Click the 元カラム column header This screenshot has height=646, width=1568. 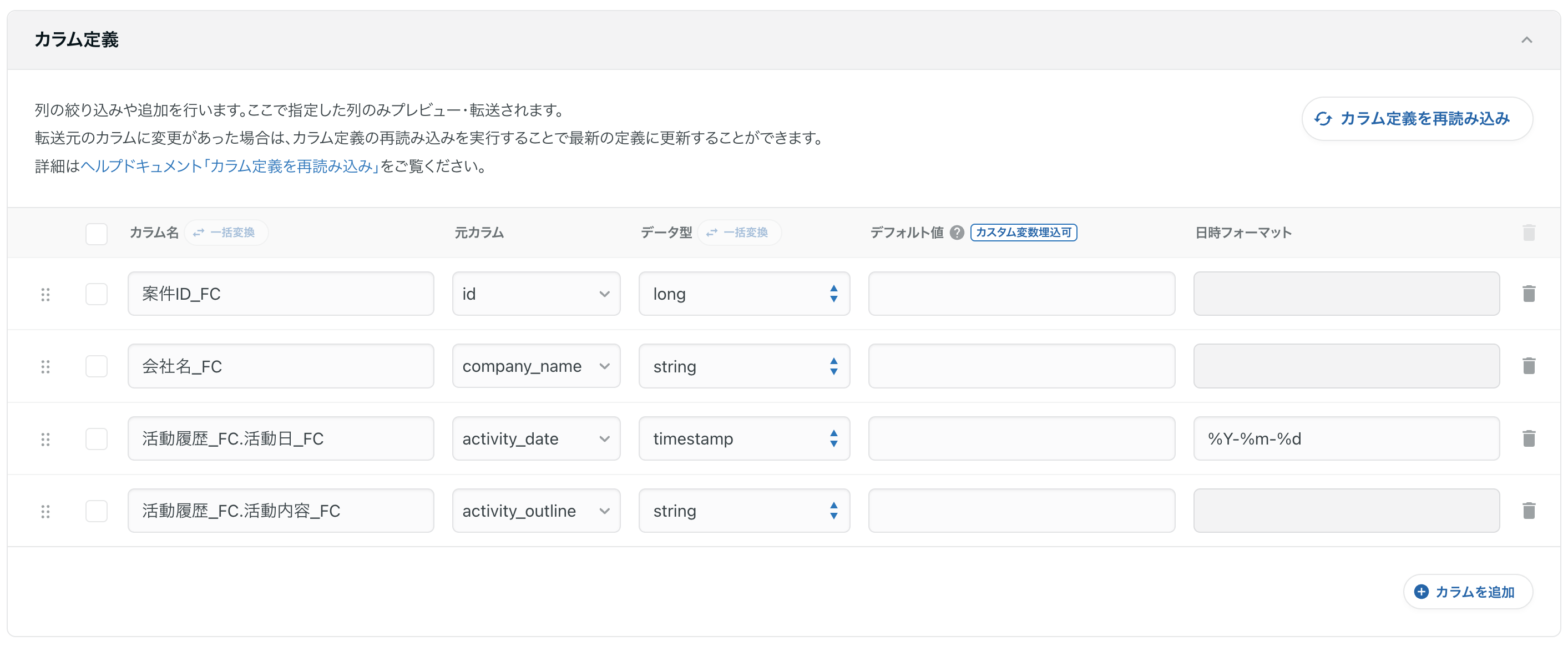click(479, 233)
